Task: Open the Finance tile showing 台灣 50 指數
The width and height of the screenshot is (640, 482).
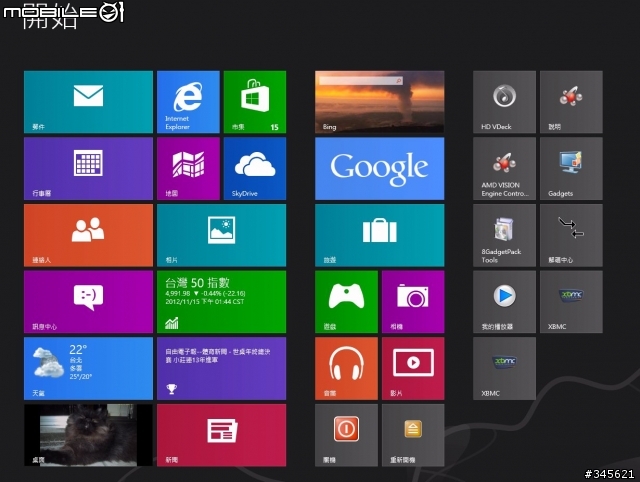Action: coord(222,302)
